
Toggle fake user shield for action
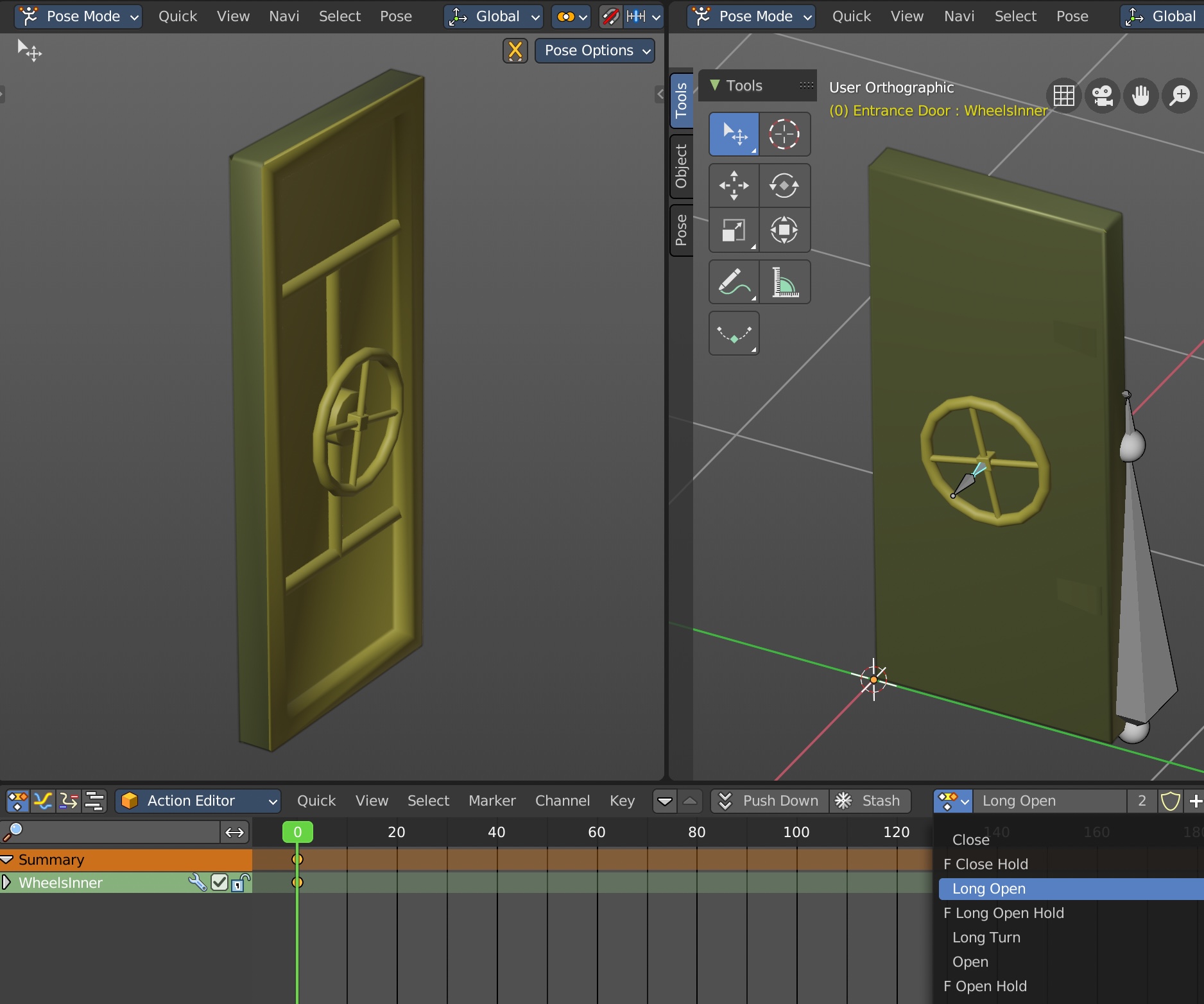pos(1171,801)
